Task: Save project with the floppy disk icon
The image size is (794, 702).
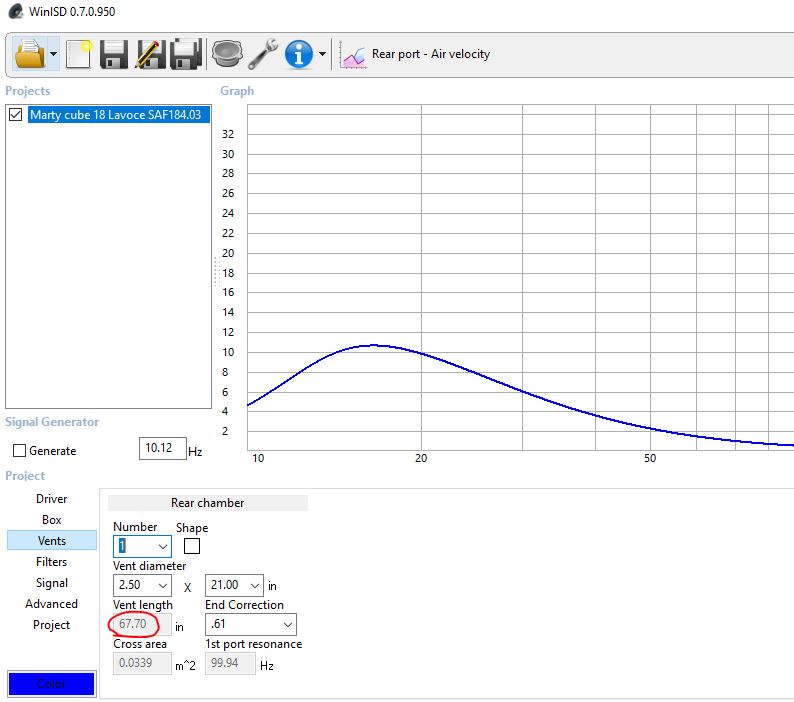Action: (113, 54)
